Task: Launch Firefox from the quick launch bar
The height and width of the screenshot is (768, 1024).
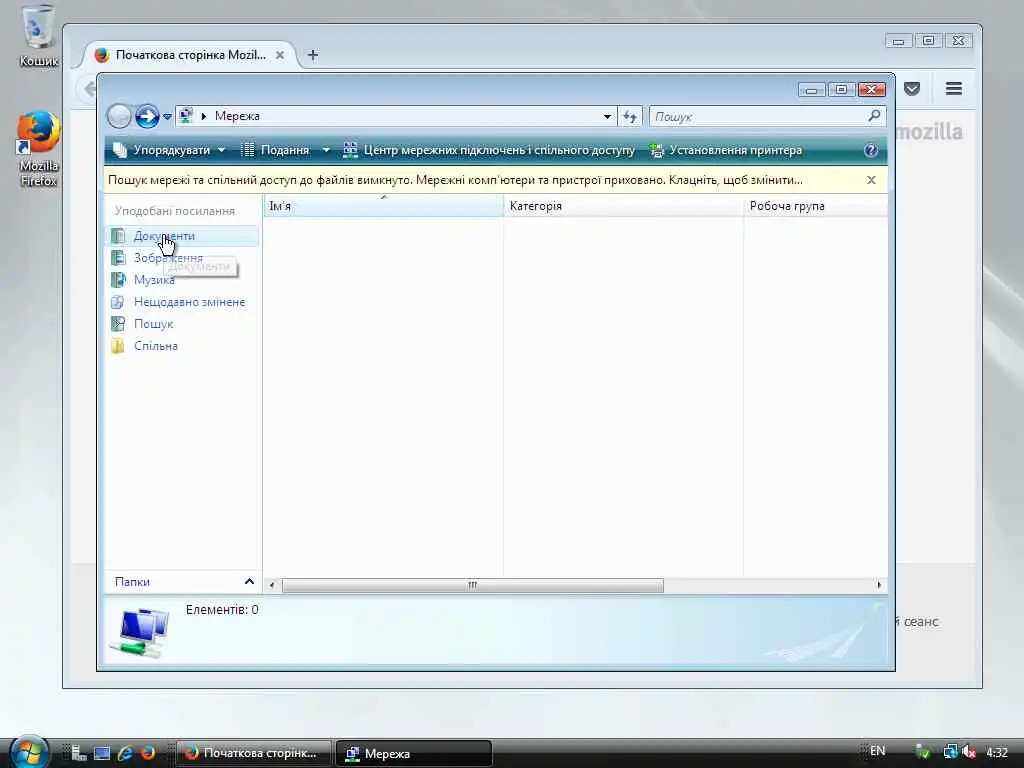Action: pyautogui.click(x=148, y=753)
